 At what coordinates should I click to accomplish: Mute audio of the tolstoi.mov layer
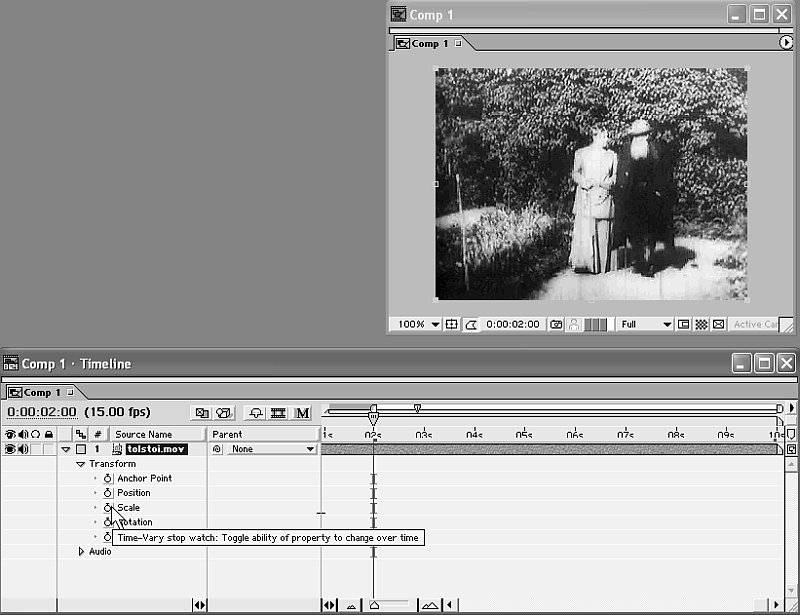[22, 450]
